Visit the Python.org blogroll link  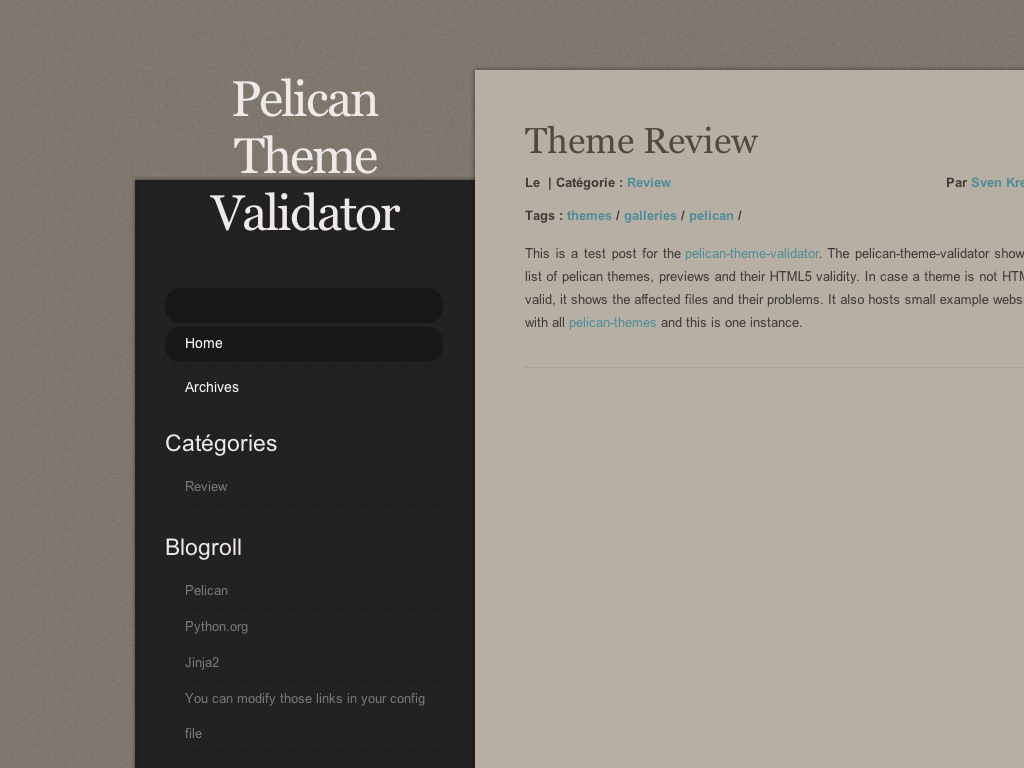point(216,626)
